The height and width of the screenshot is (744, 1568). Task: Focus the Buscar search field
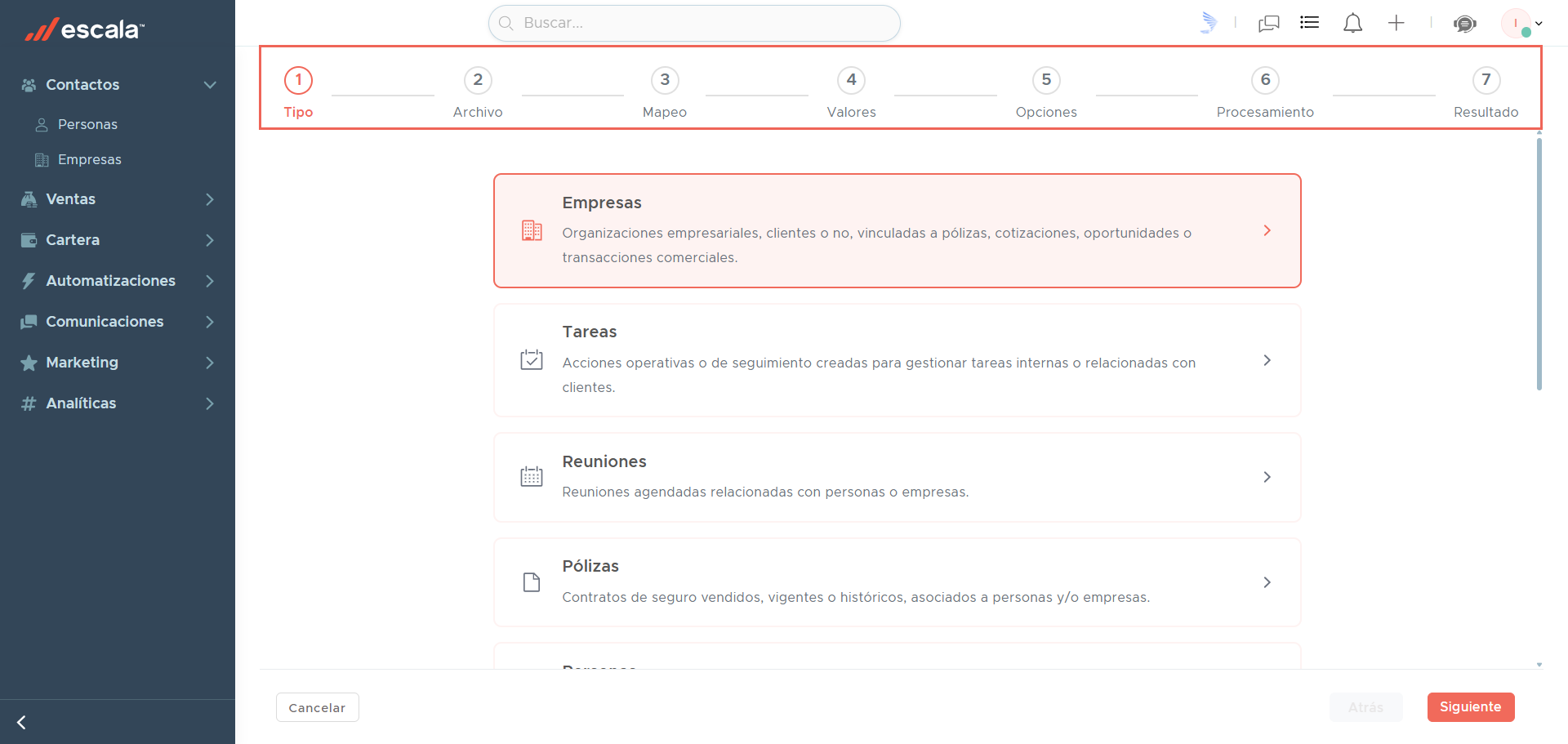point(694,23)
